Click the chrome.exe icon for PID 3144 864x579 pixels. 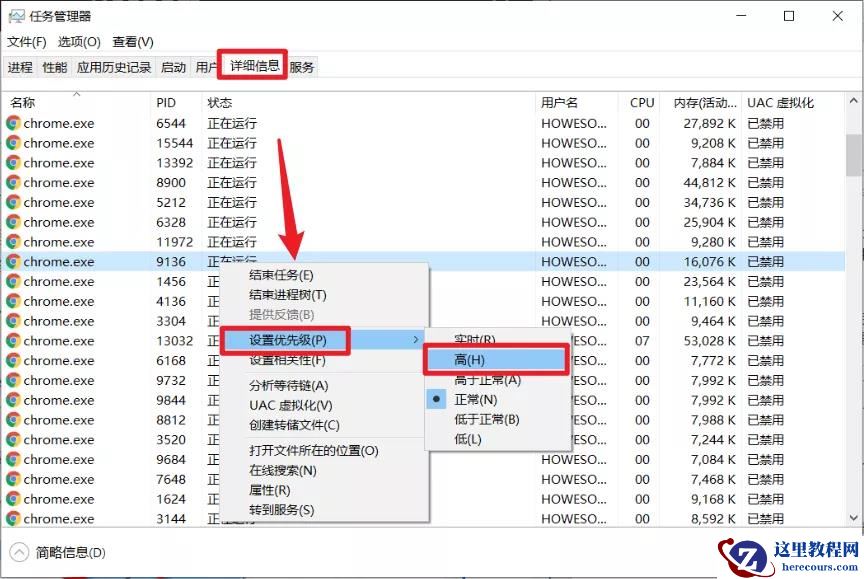[x=12, y=520]
